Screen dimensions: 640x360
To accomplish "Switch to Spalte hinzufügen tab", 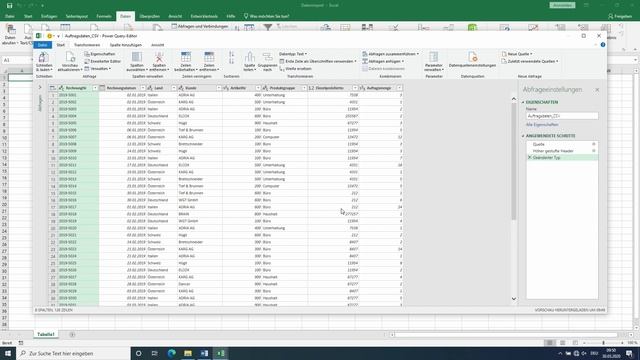I will pyautogui.click(x=126, y=45).
